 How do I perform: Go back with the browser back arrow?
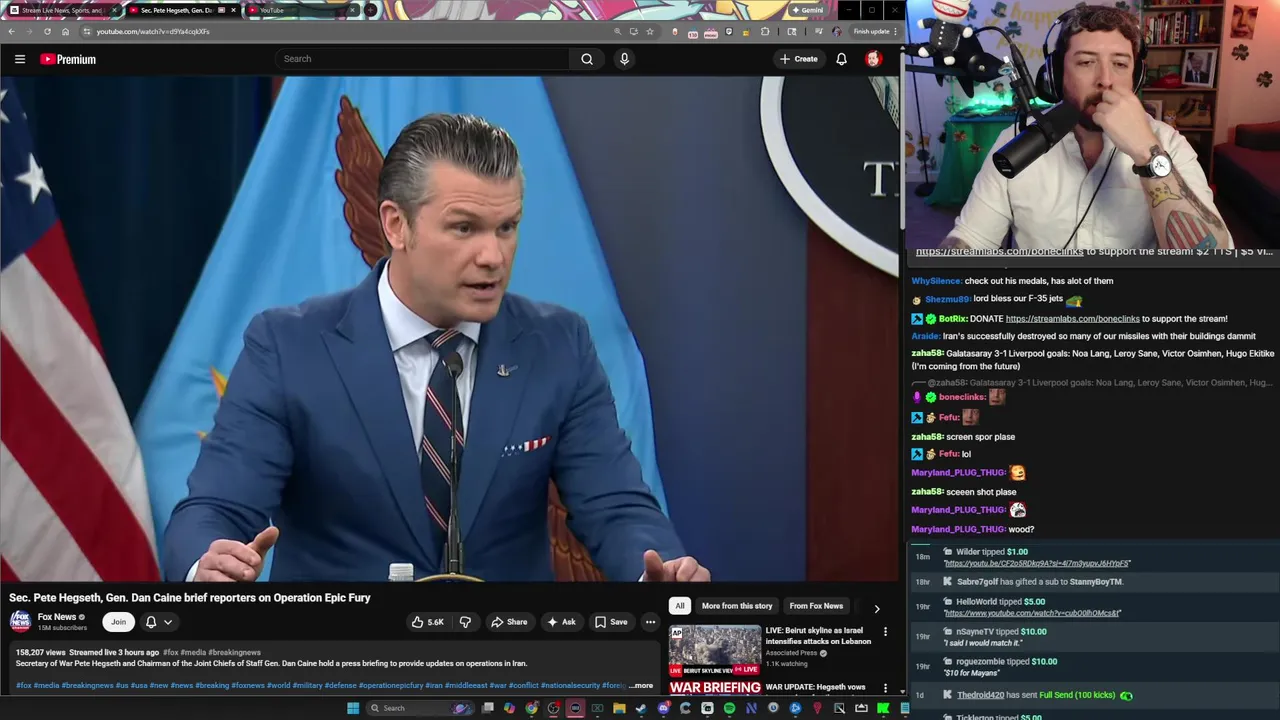(11, 31)
